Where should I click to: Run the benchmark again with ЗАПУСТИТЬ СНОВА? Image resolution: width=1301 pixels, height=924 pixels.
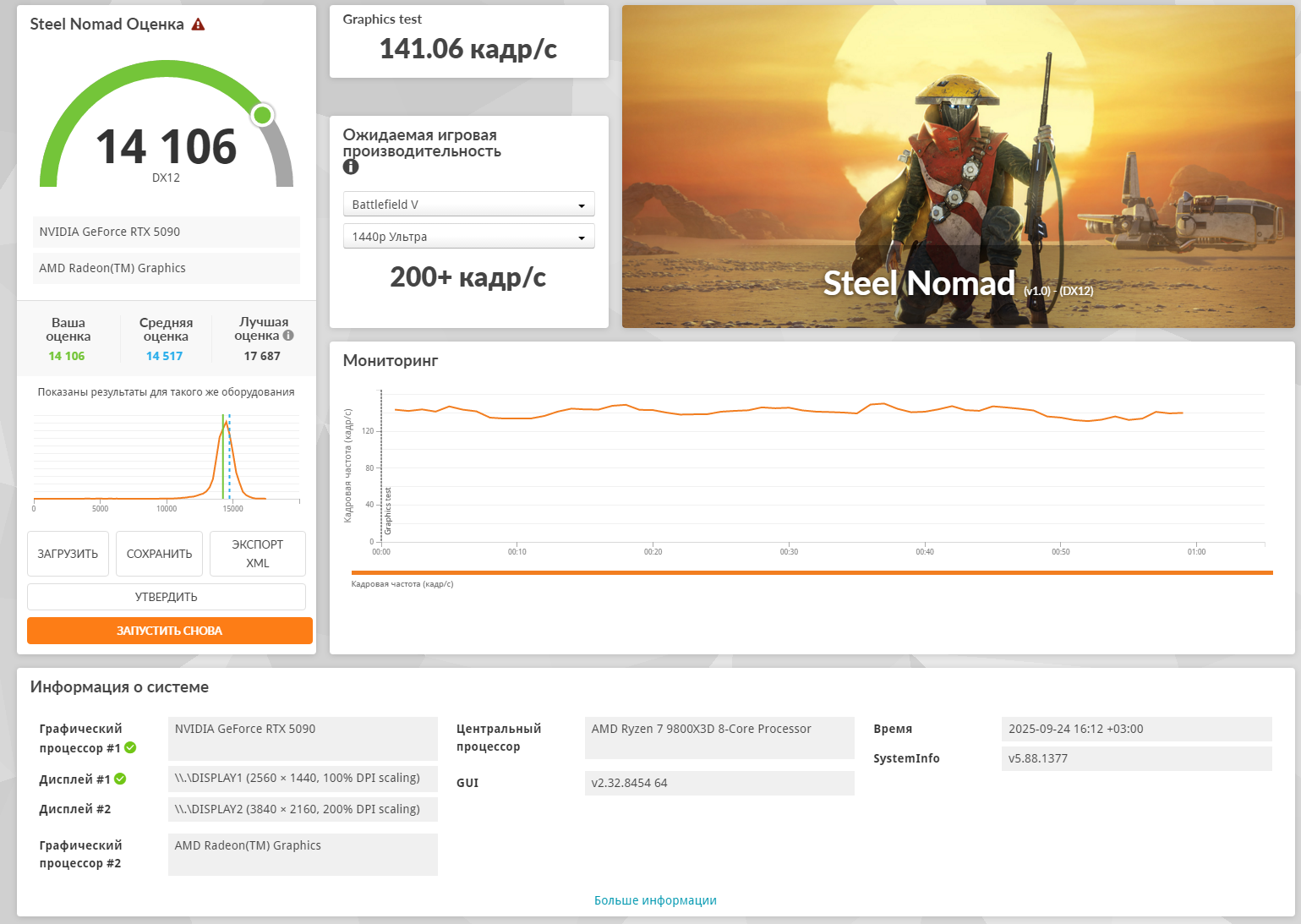click(x=170, y=631)
